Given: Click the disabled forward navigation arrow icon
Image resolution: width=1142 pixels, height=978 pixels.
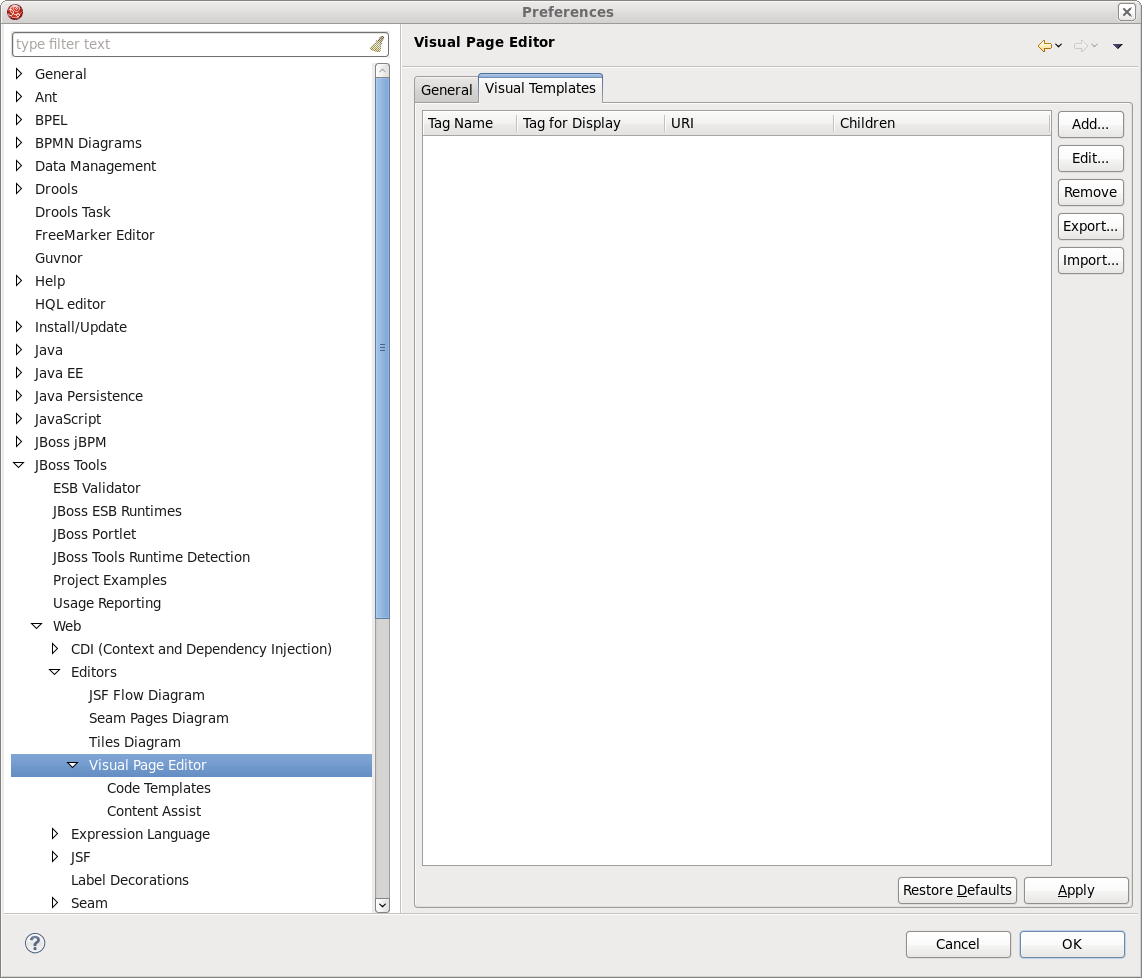Looking at the screenshot, I should (x=1080, y=45).
